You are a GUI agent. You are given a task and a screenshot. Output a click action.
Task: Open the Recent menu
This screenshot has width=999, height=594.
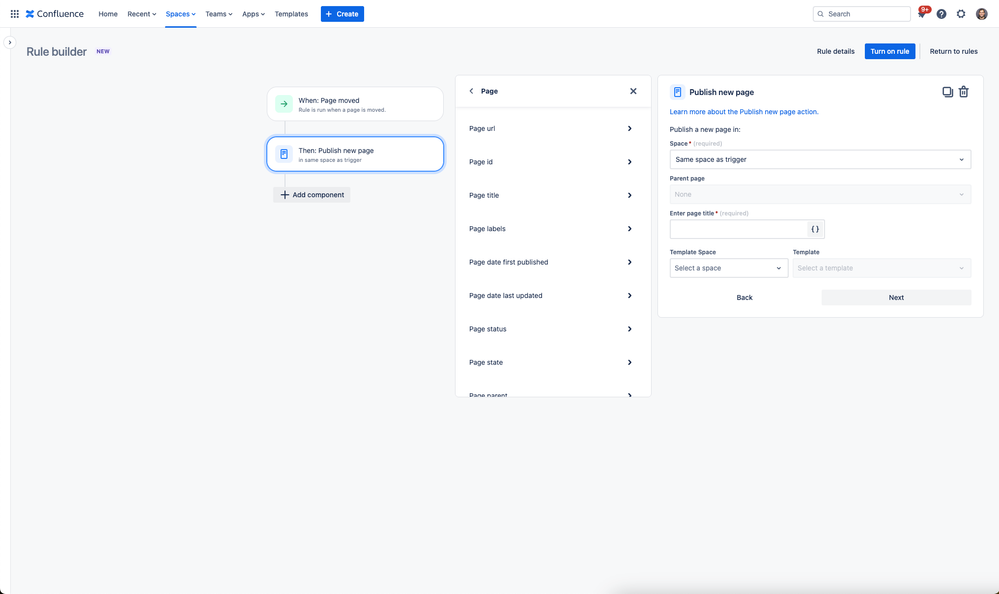coord(141,14)
